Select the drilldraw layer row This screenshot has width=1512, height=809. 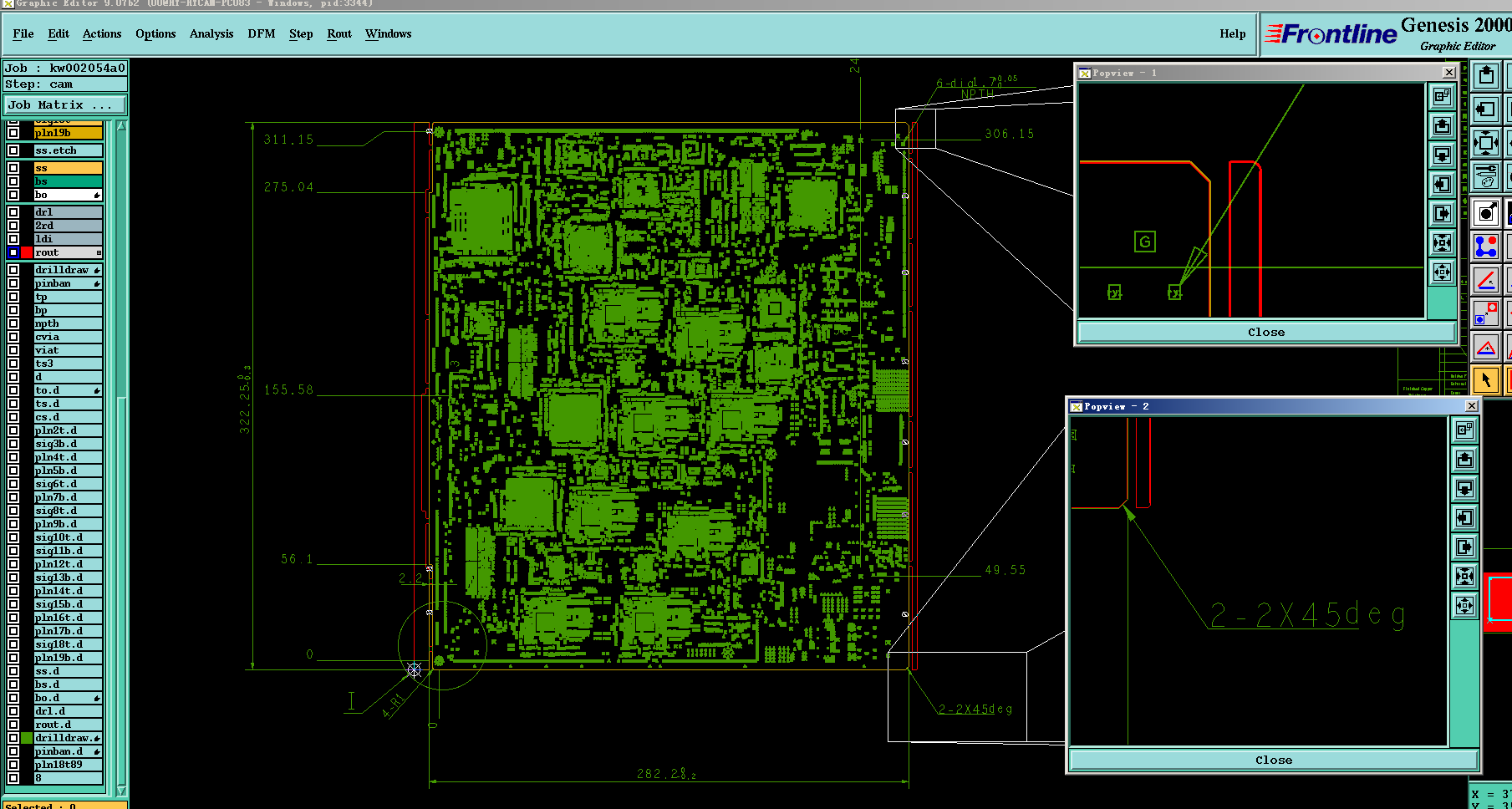coord(68,270)
